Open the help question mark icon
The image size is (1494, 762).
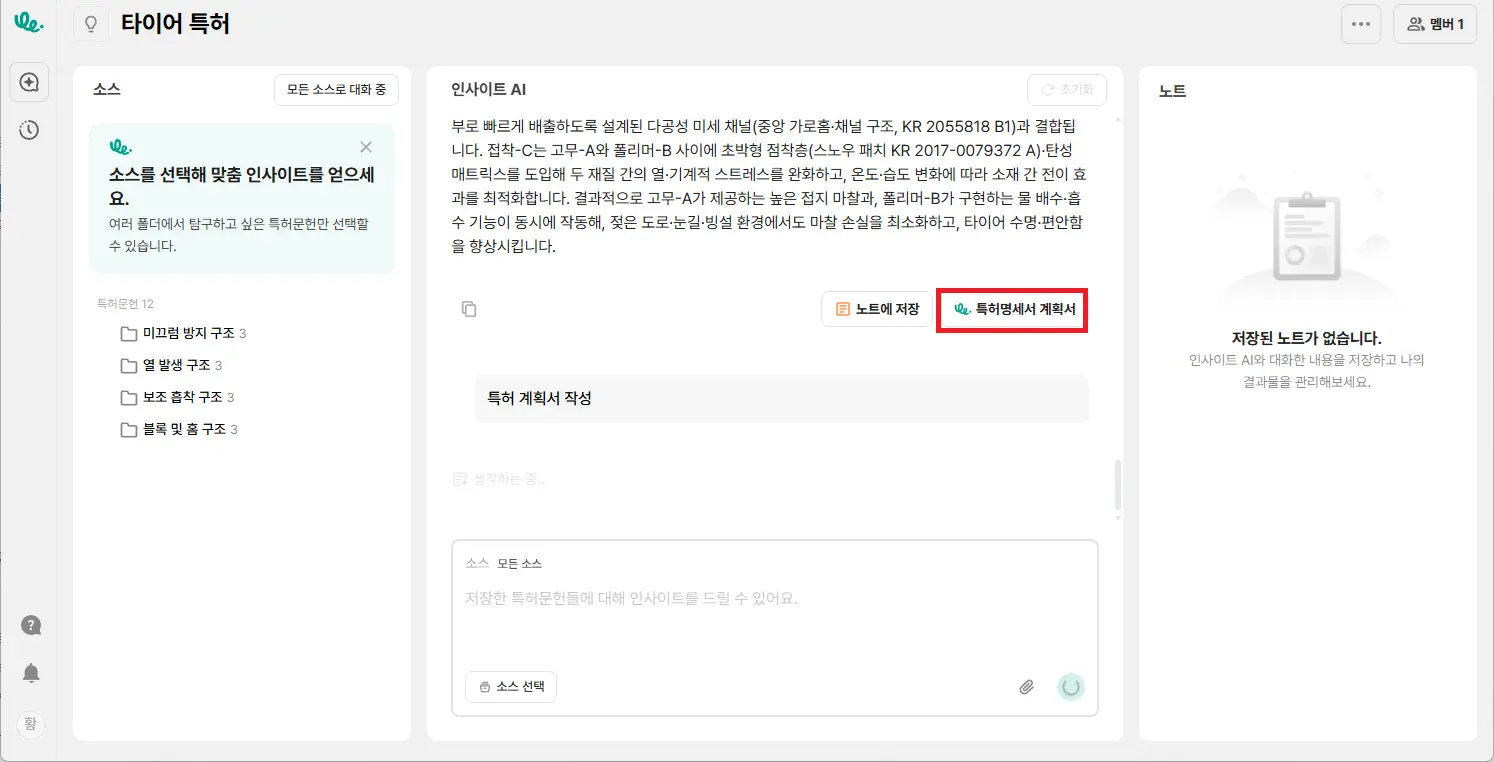31,625
